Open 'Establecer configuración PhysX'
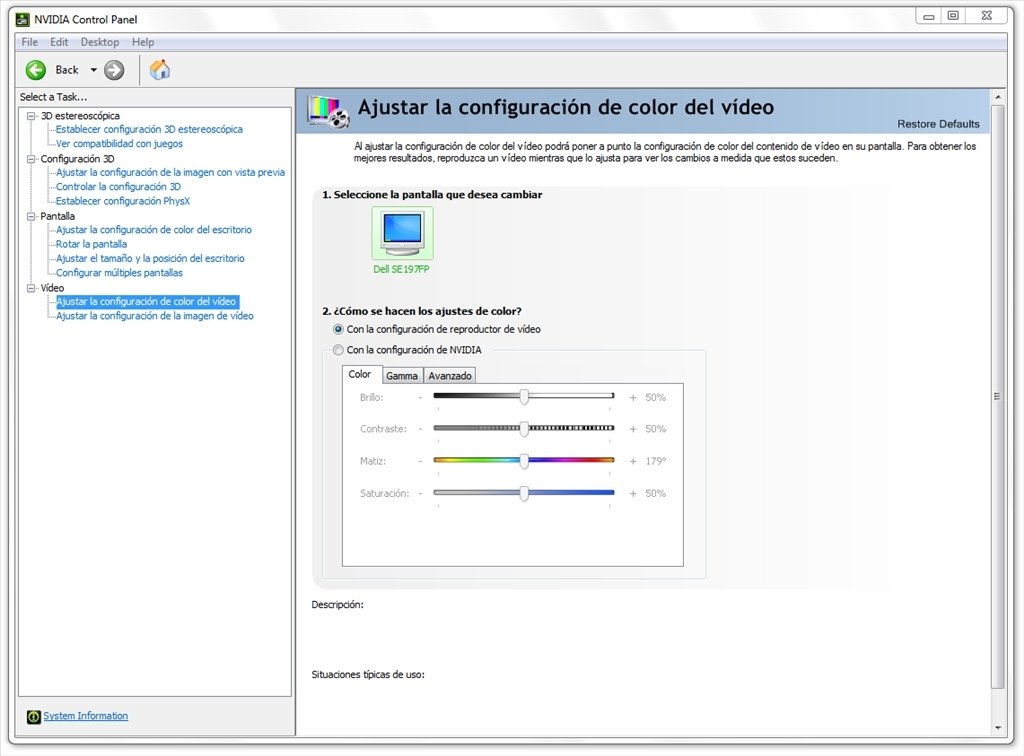Viewport: 1024px width, 756px height. click(x=123, y=201)
